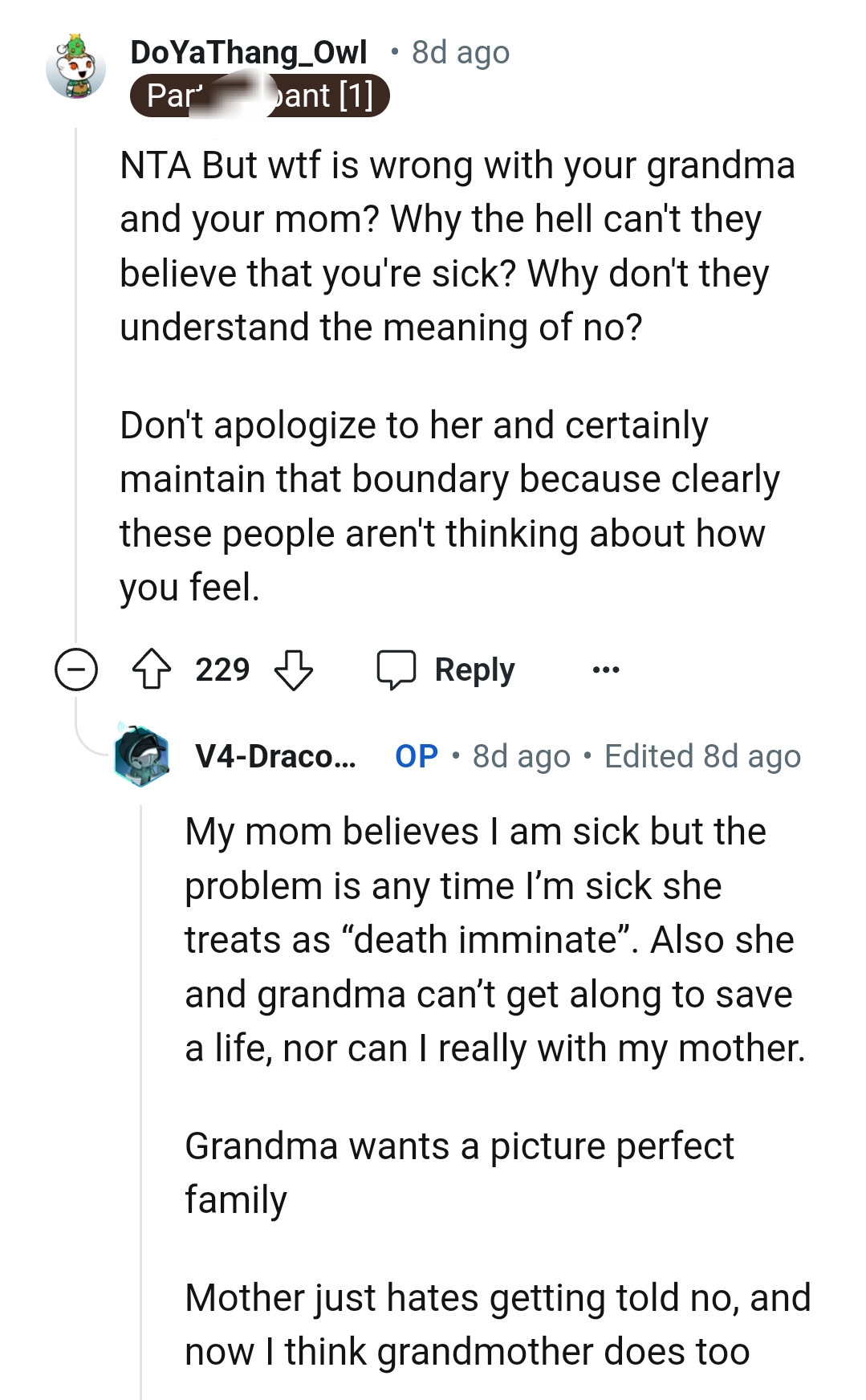The width and height of the screenshot is (866, 1400).
Task: Collapse the DoYaThang_Owl comment thread using the minus circle
Action: pos(76,669)
